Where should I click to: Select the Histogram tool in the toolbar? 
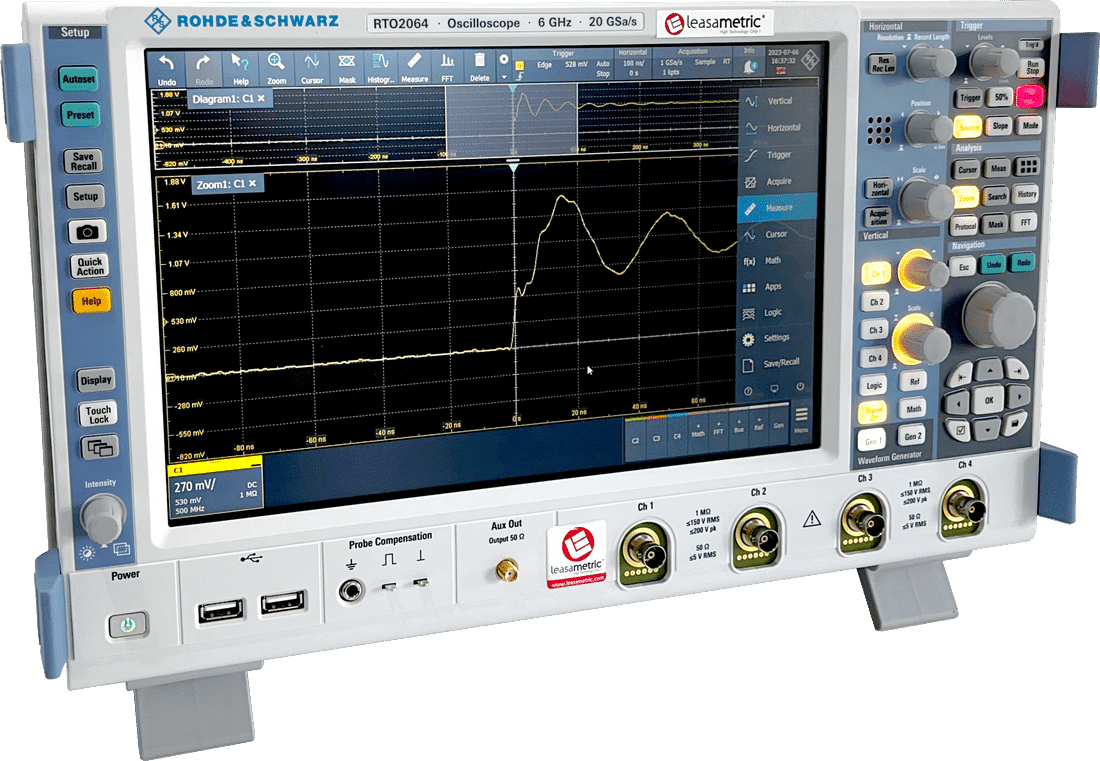(380, 68)
